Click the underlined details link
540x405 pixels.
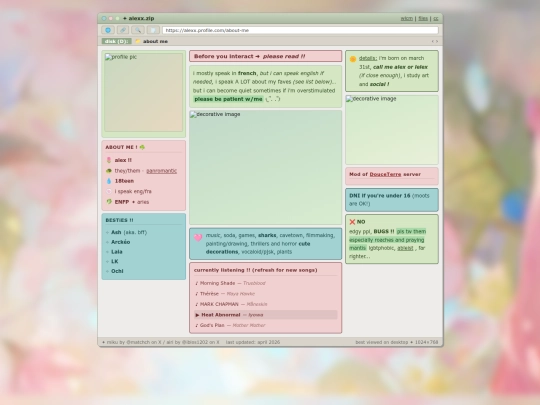pyautogui.click(x=368, y=58)
